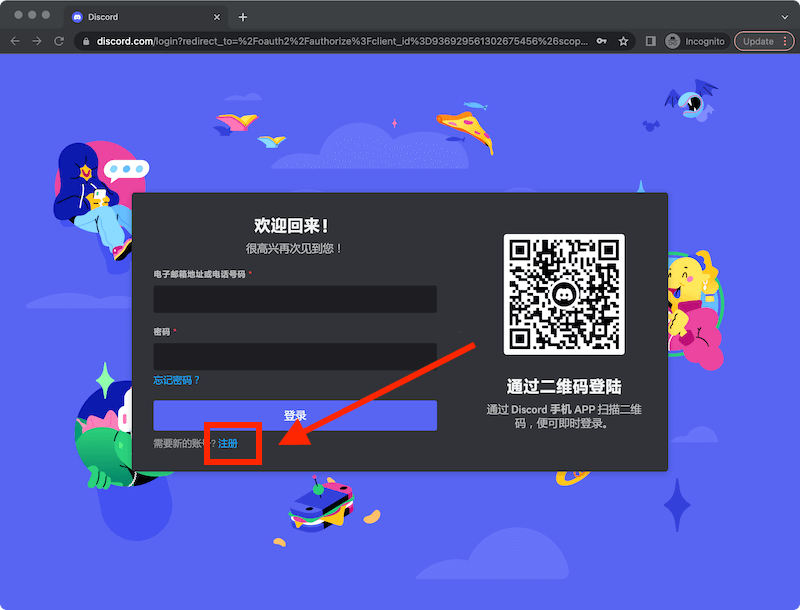800x610 pixels.
Task: Open the 注册 registration link
Action: point(228,442)
